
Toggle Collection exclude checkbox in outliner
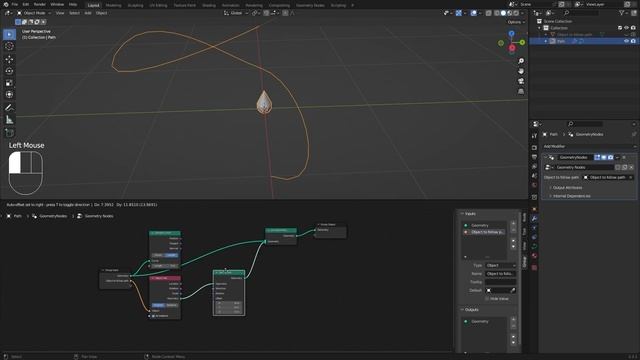pos(620,28)
